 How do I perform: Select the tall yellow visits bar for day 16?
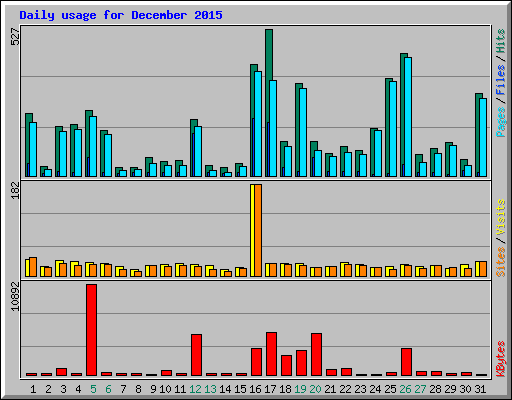[x=252, y=230]
